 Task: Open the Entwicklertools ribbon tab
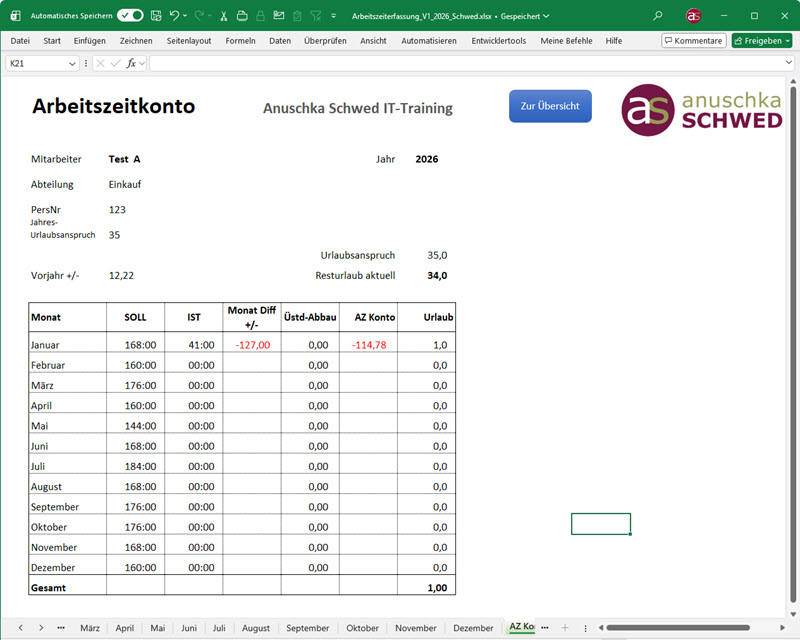coord(498,41)
